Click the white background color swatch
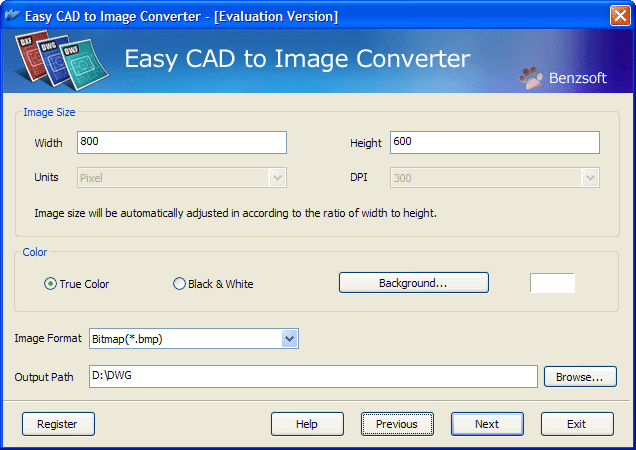Screen dimensions: 636x450 552,283
